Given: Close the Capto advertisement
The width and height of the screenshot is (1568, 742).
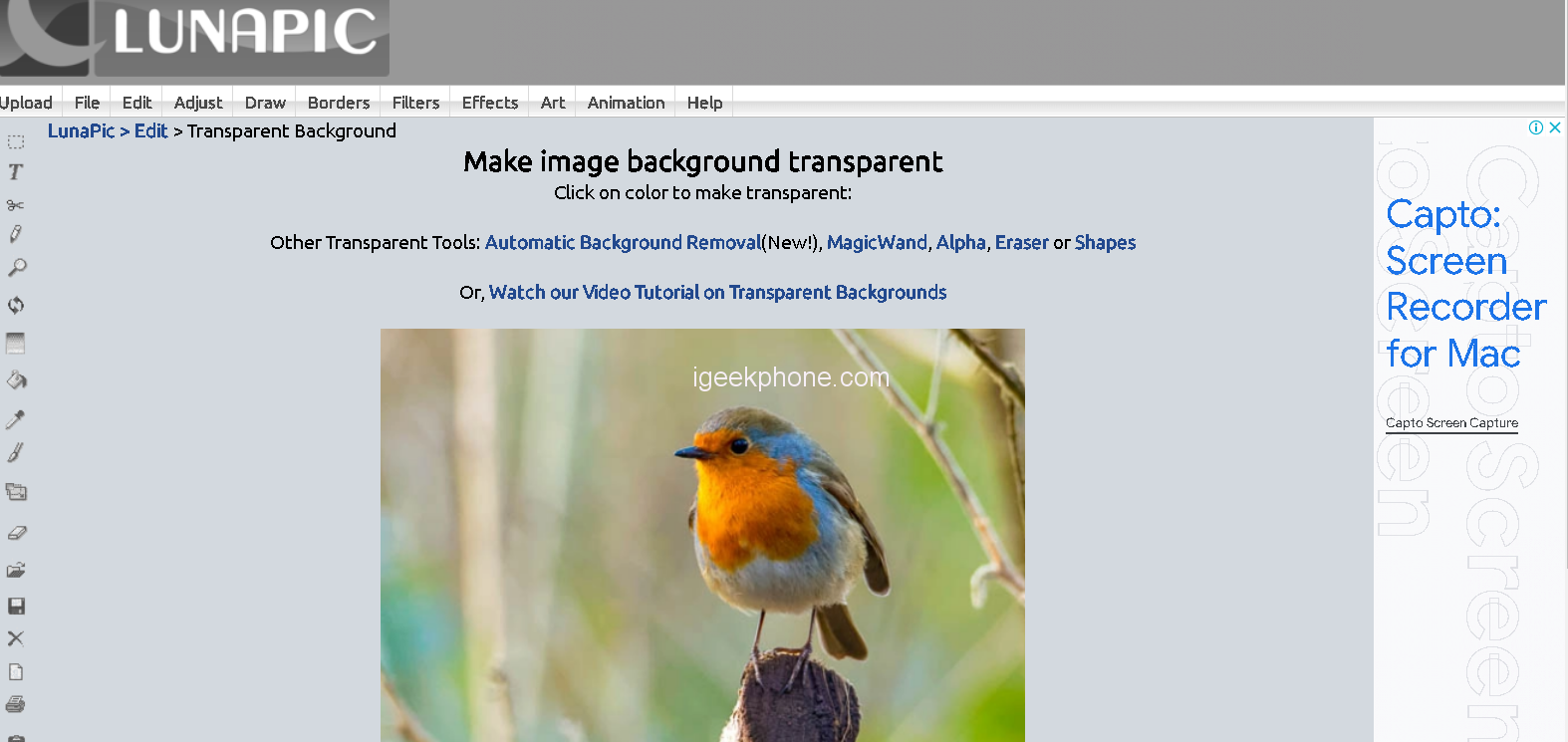Looking at the screenshot, I should tap(1554, 127).
